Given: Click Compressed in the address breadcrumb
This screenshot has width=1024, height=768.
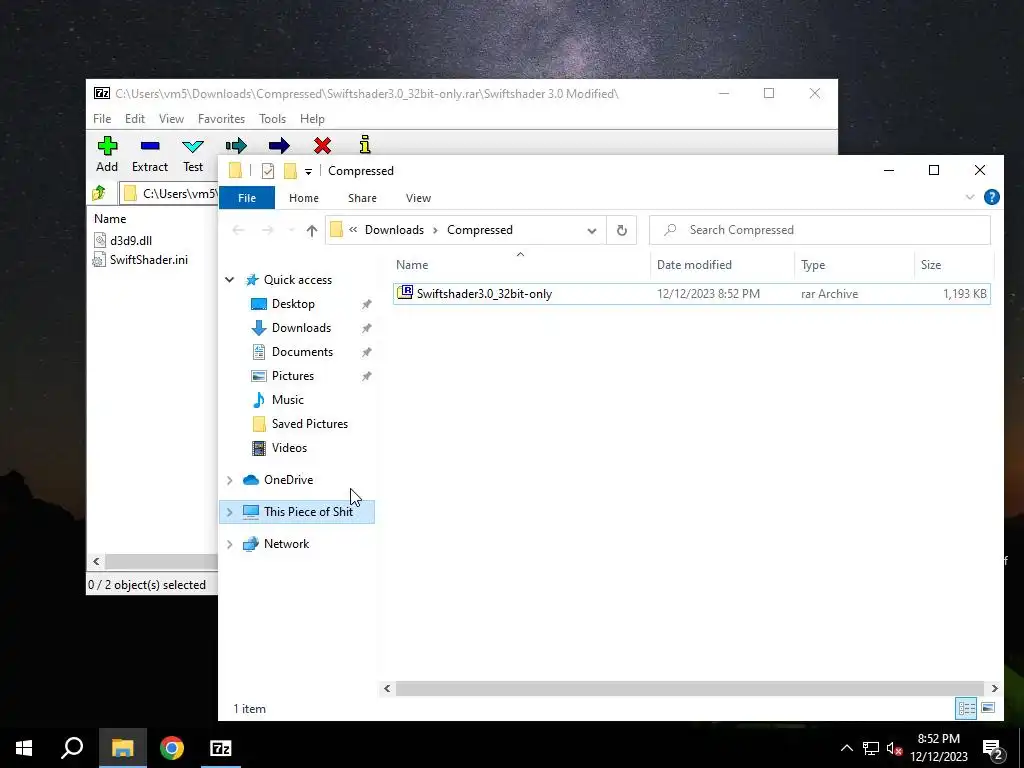Looking at the screenshot, I should click(480, 230).
